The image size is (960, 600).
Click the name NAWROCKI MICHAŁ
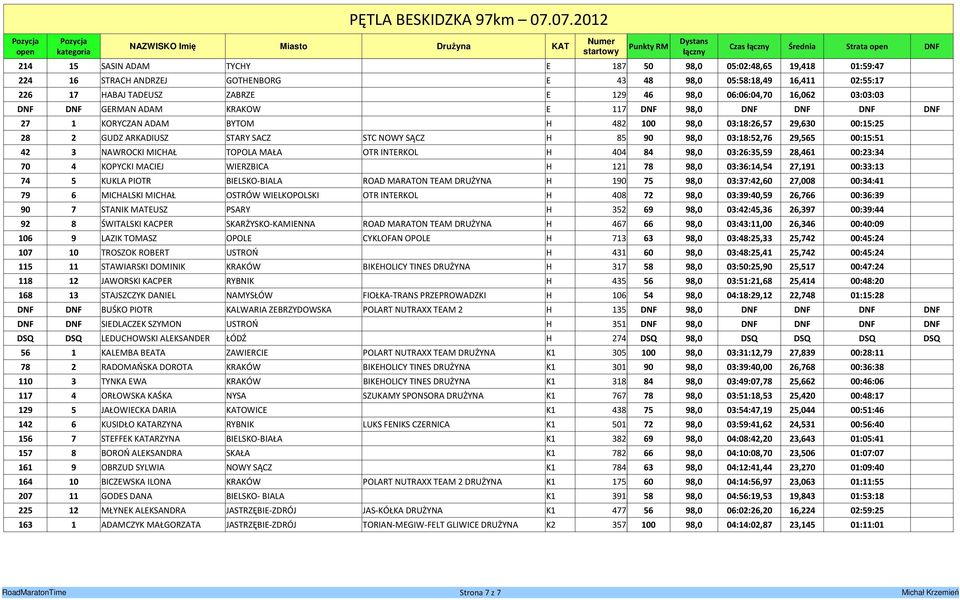(x=139, y=152)
